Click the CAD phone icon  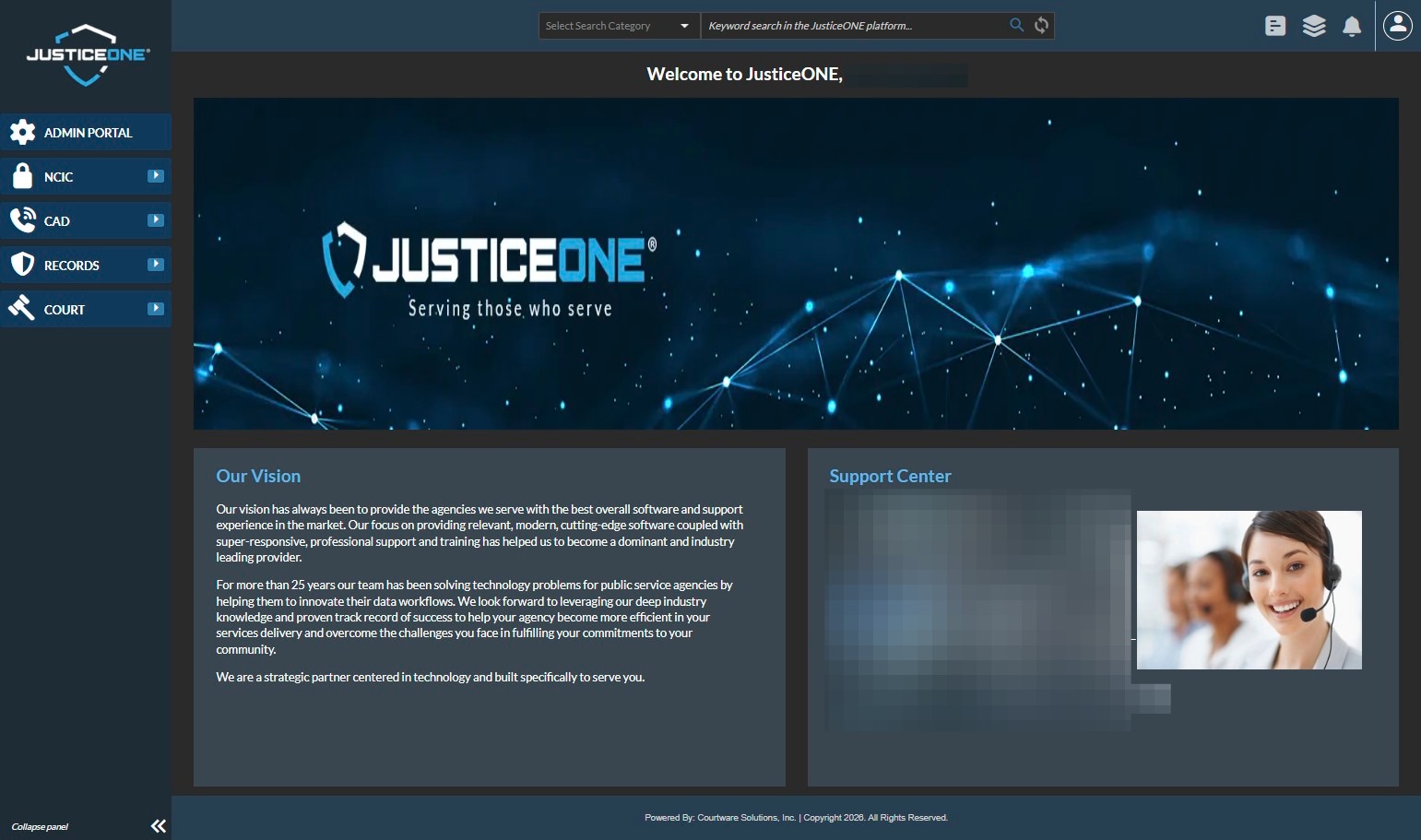pyautogui.click(x=22, y=220)
